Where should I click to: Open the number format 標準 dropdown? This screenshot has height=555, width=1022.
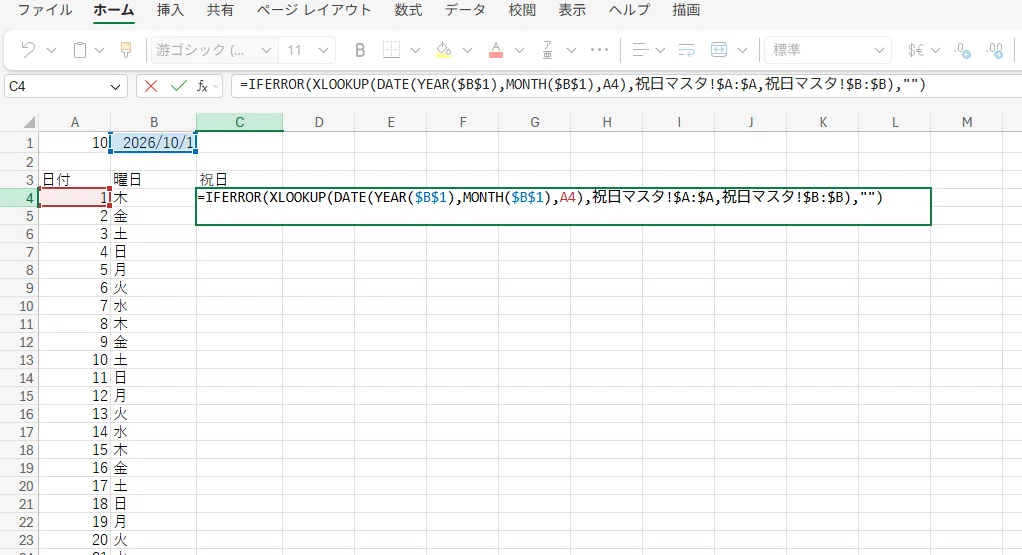pyautogui.click(x=827, y=50)
